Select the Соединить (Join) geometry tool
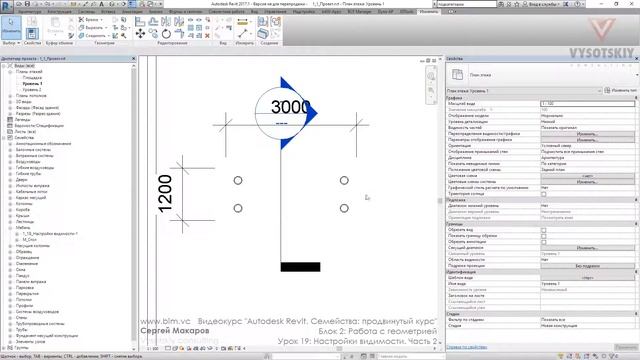640x360 pixels. pos(93,36)
